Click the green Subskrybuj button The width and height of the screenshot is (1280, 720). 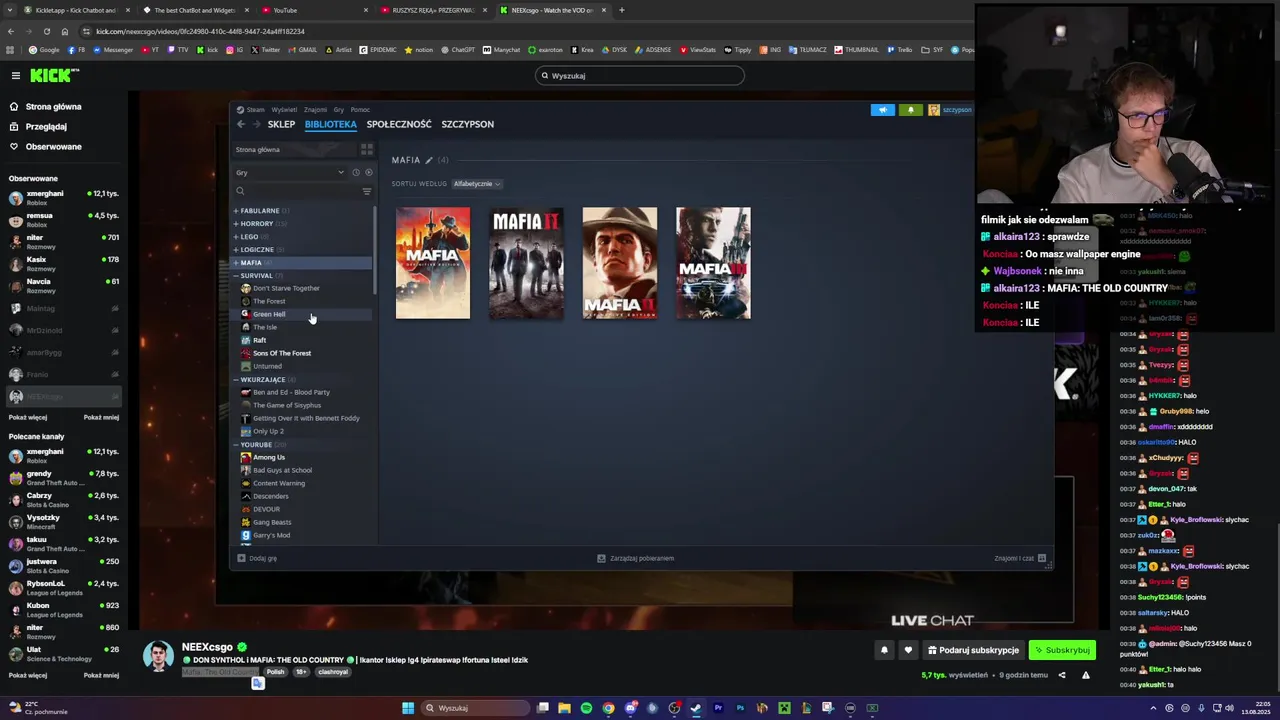click(x=1062, y=650)
